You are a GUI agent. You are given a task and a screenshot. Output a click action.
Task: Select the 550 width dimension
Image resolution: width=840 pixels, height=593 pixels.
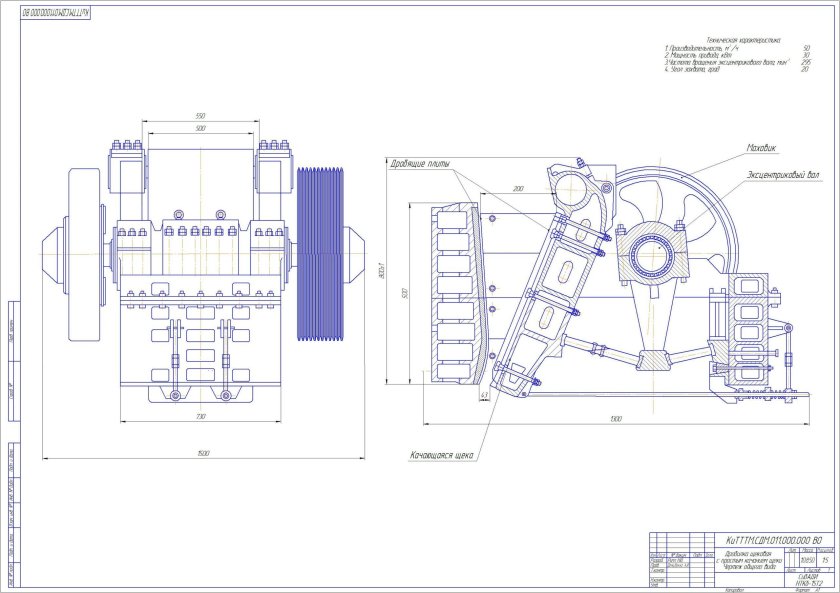click(x=201, y=117)
